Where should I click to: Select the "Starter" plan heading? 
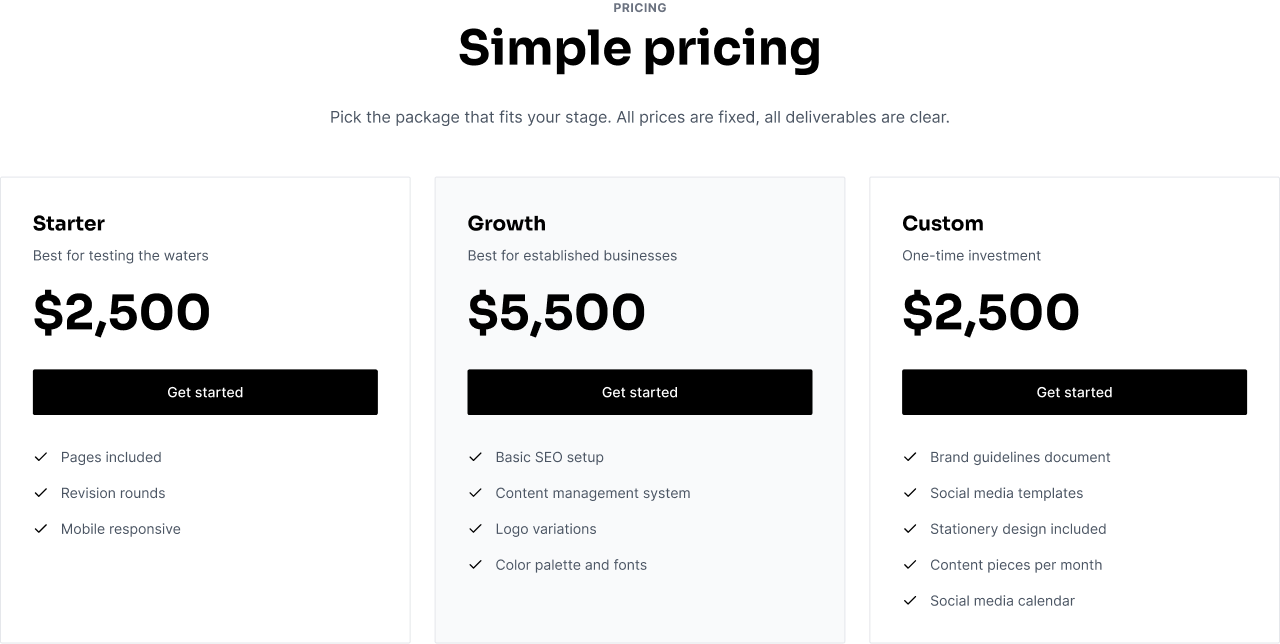[69, 223]
